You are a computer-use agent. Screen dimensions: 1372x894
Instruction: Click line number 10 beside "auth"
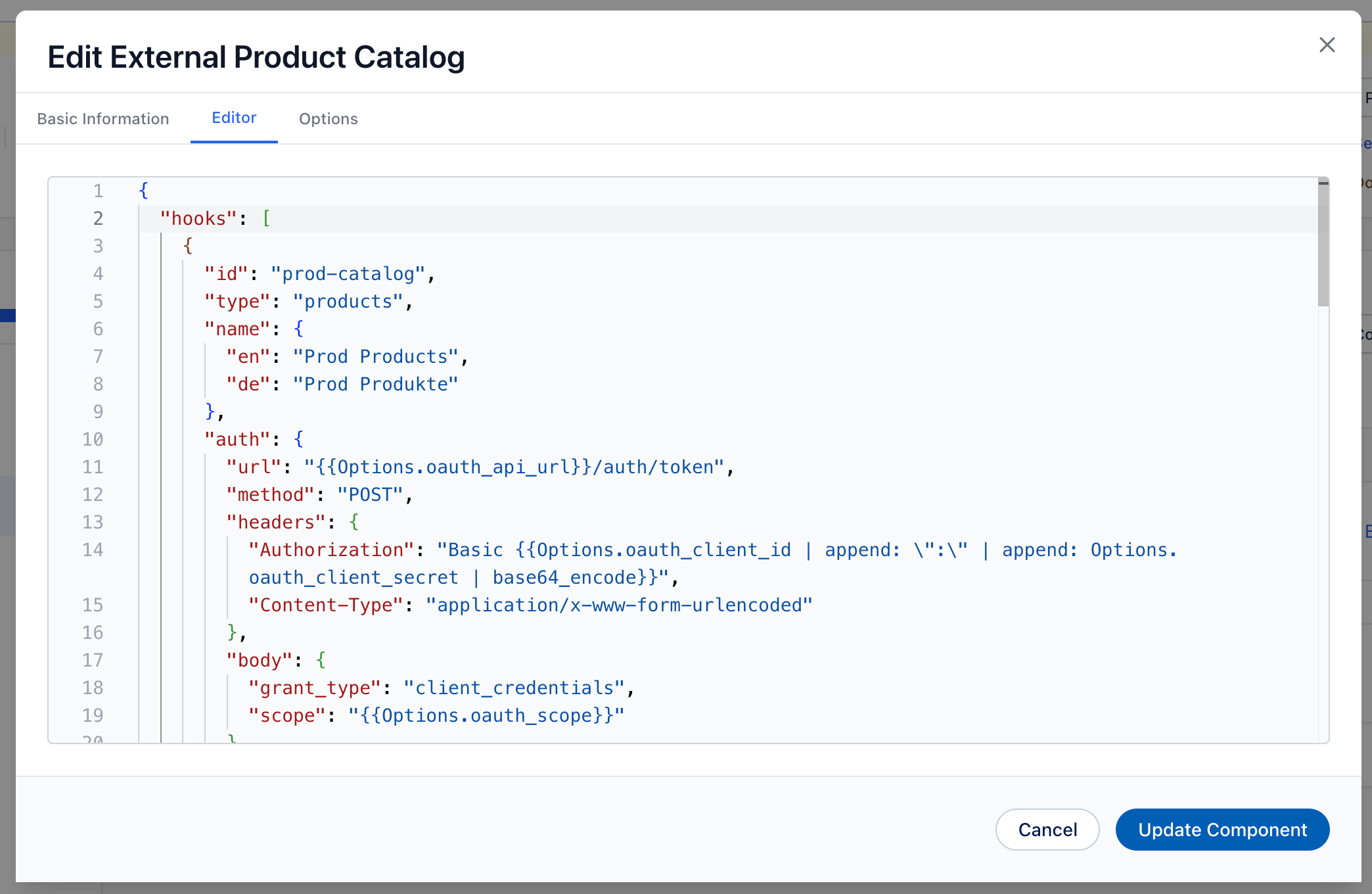(x=93, y=439)
